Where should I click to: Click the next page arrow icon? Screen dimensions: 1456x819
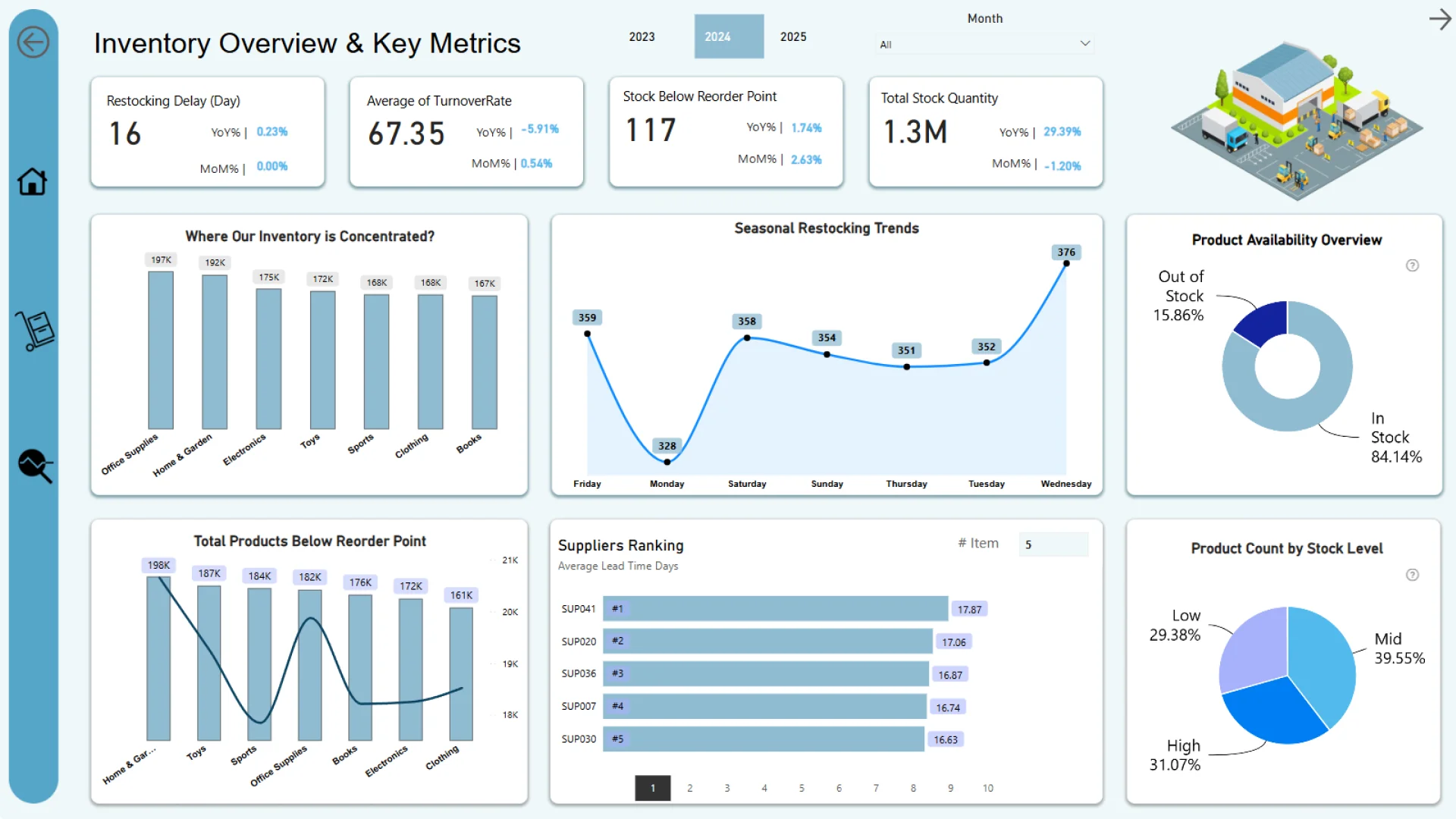pyautogui.click(x=1439, y=19)
